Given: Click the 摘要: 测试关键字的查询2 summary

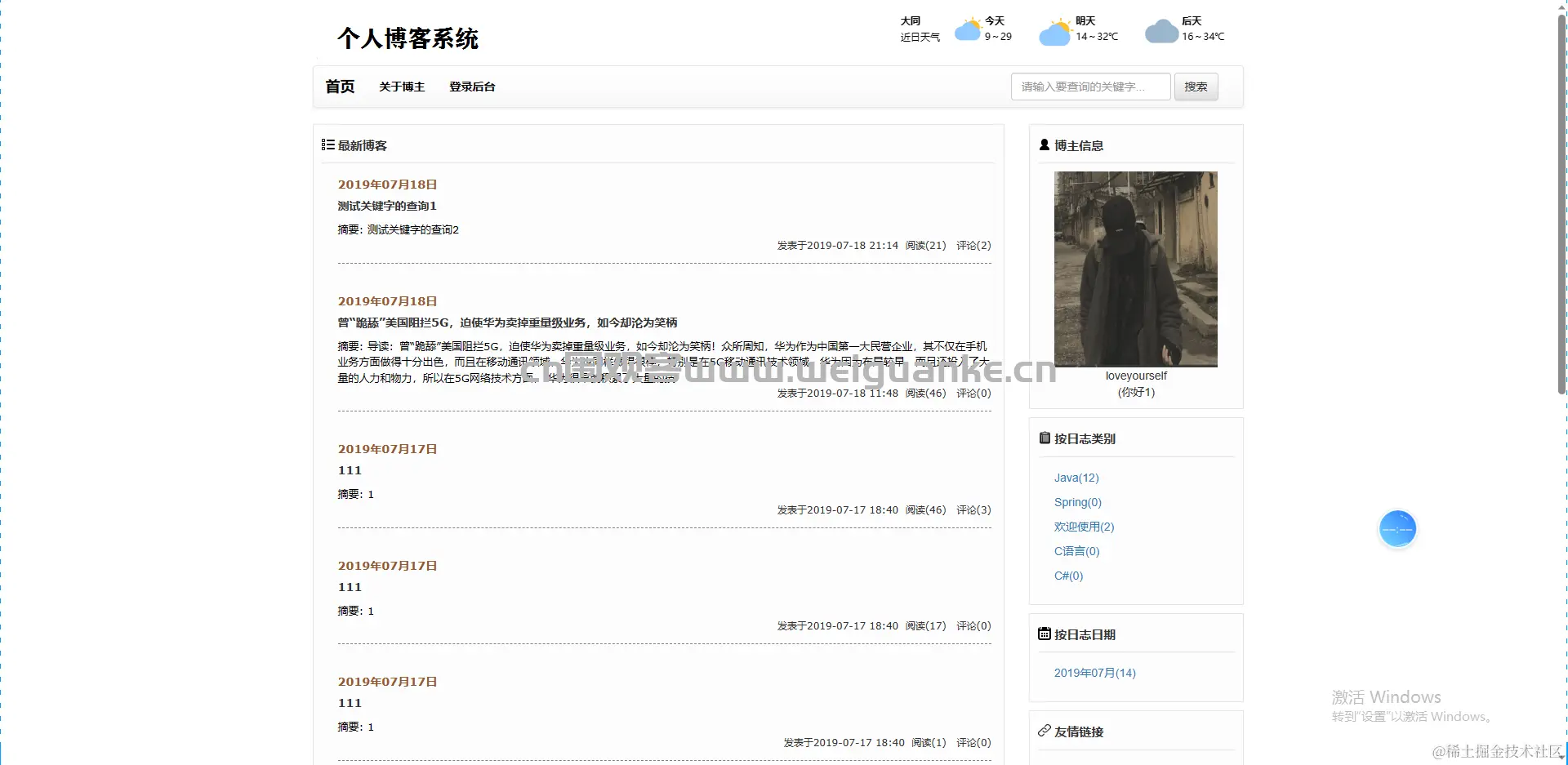Looking at the screenshot, I should (x=399, y=229).
